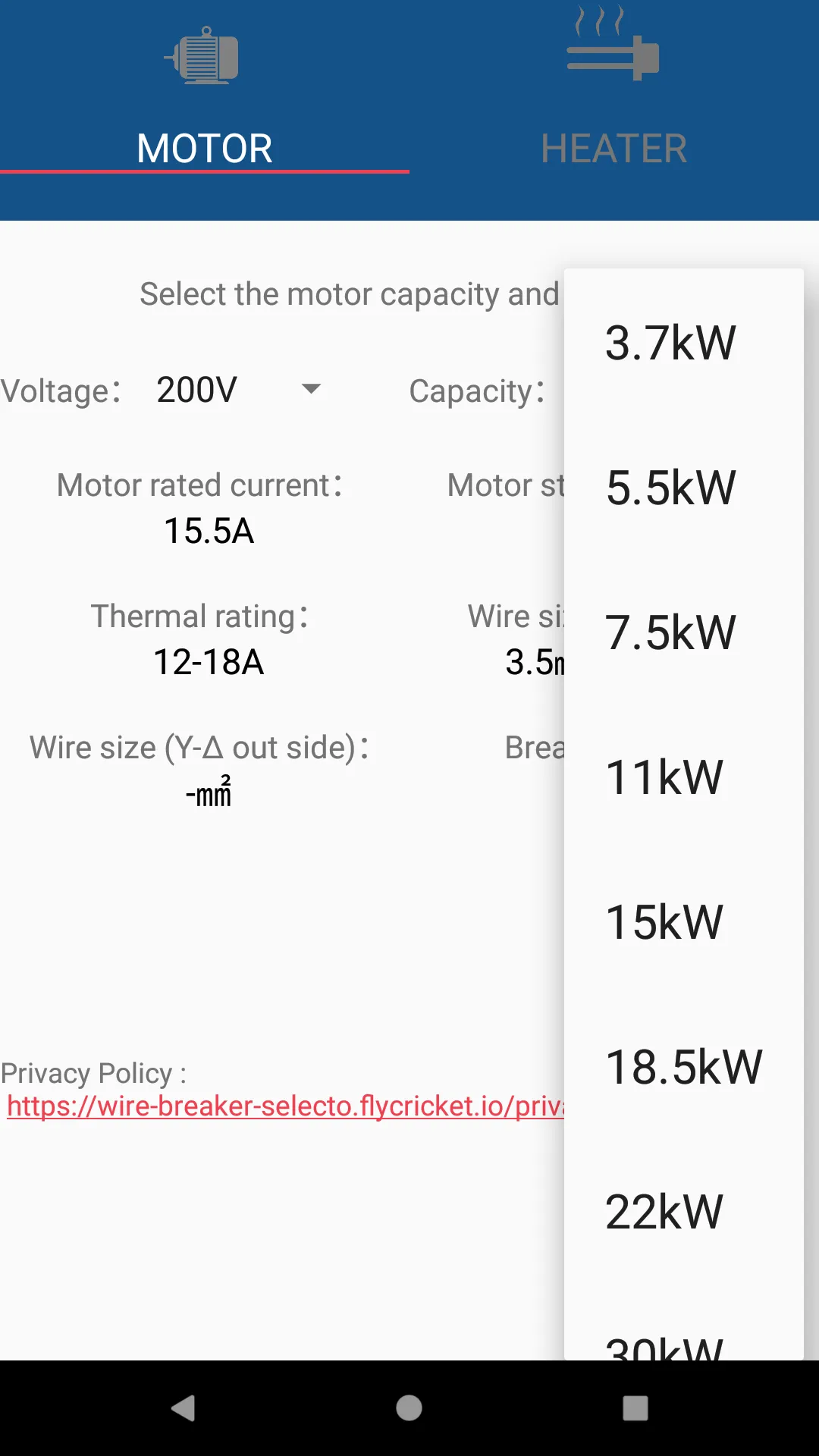The width and height of the screenshot is (819, 1456).
Task: Select the MOTOR tab label
Action: [x=204, y=149]
